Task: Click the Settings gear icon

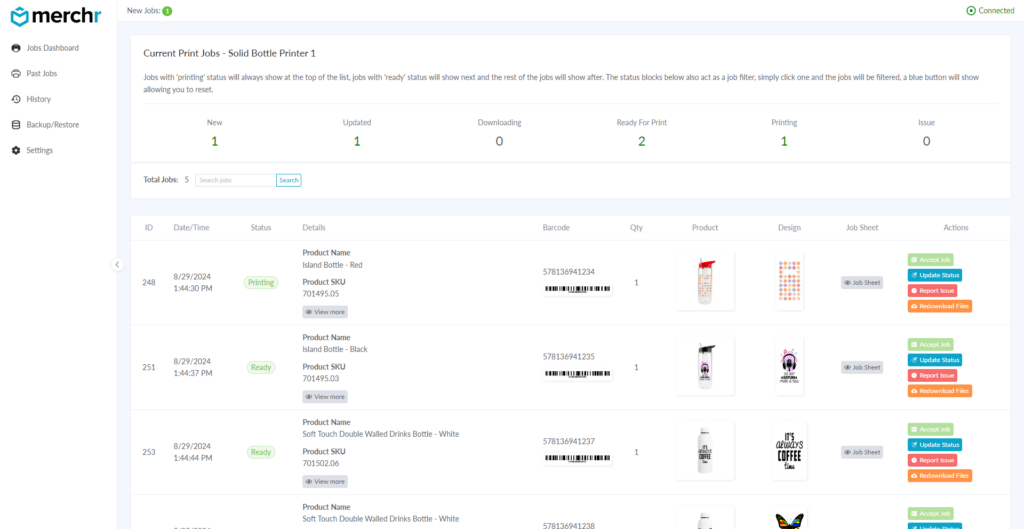Action: (16, 150)
